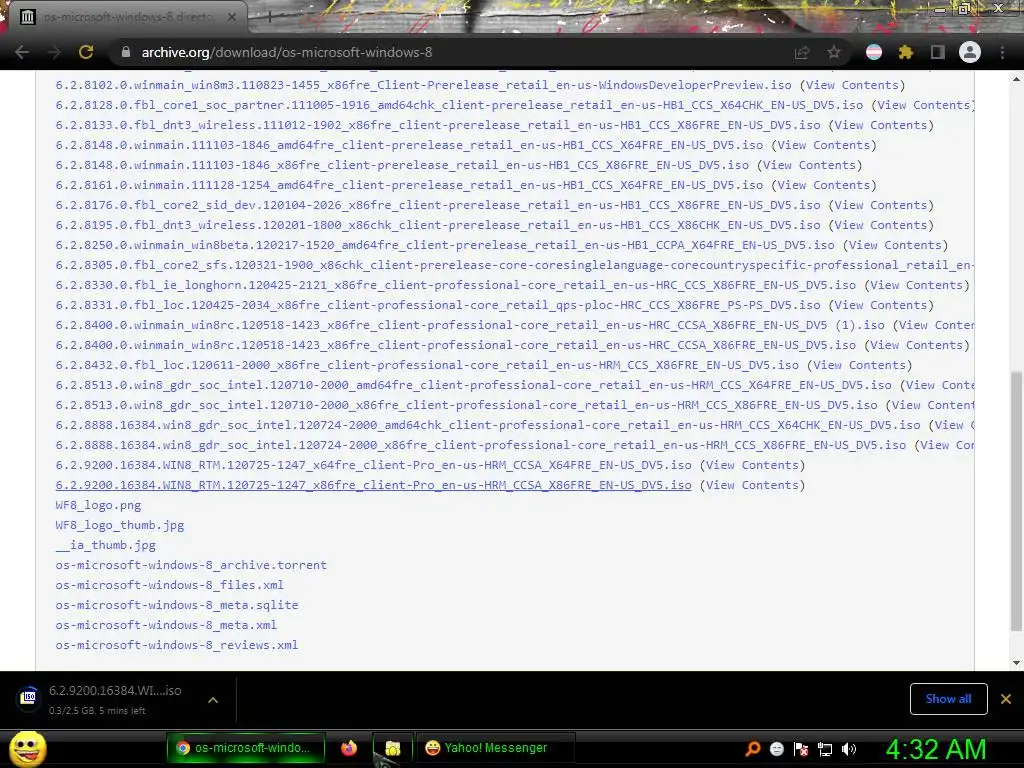
Task: Download 6.2.8161.0 winmain amd64fre iso
Action: coord(409,185)
